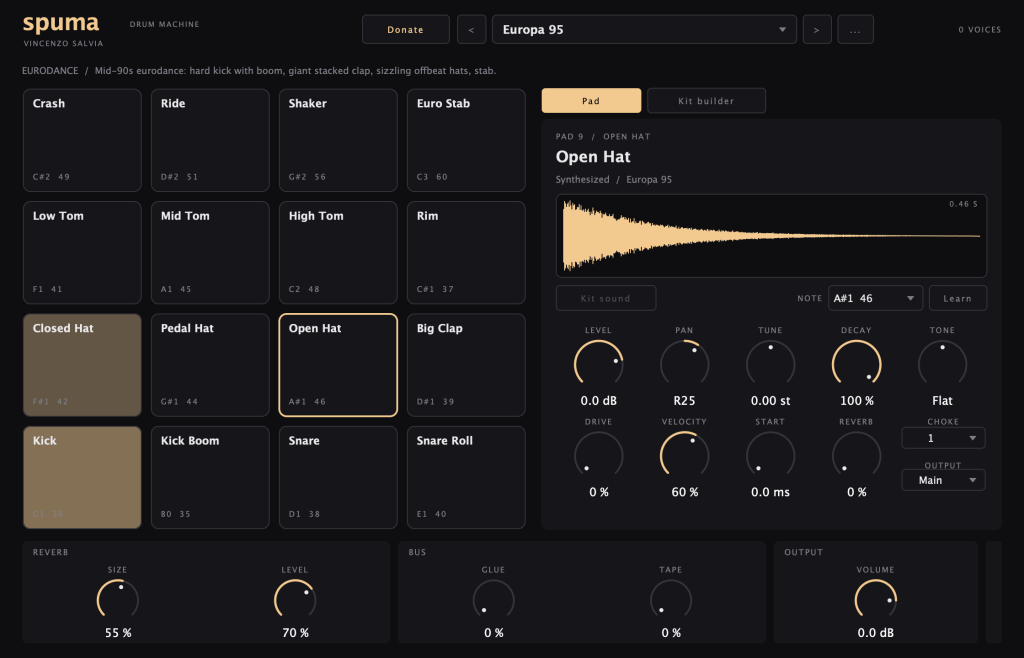Viewport: 1024px width, 658px height.
Task: Trigger the Rim pad
Action: tap(466, 253)
